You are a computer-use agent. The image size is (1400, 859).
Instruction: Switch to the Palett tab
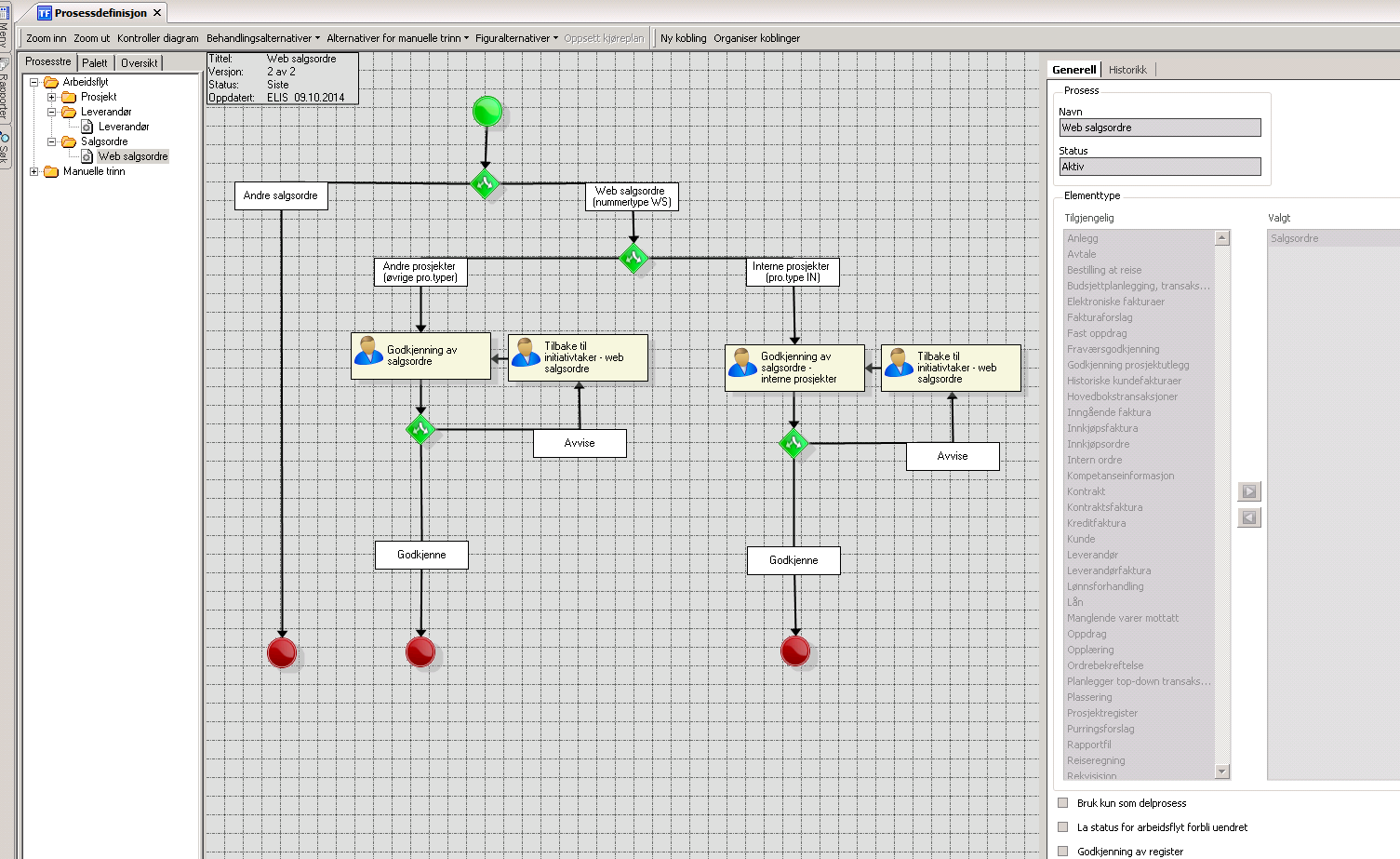pos(95,62)
